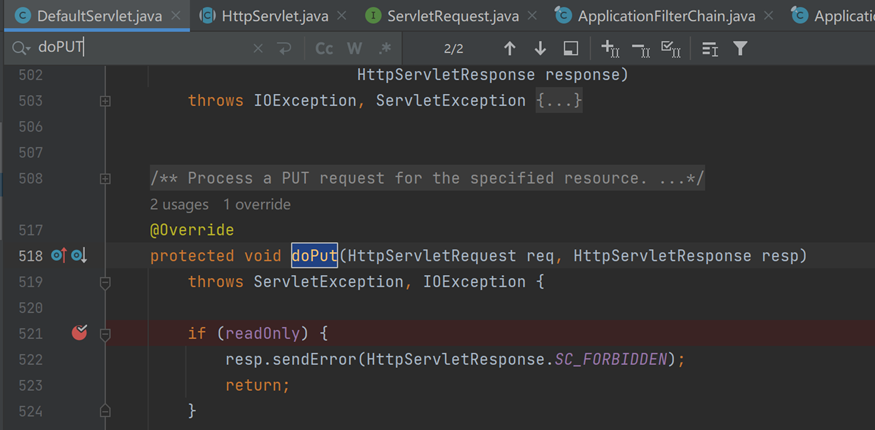
Task: Collapse if block fold at line 521
Action: point(104,335)
